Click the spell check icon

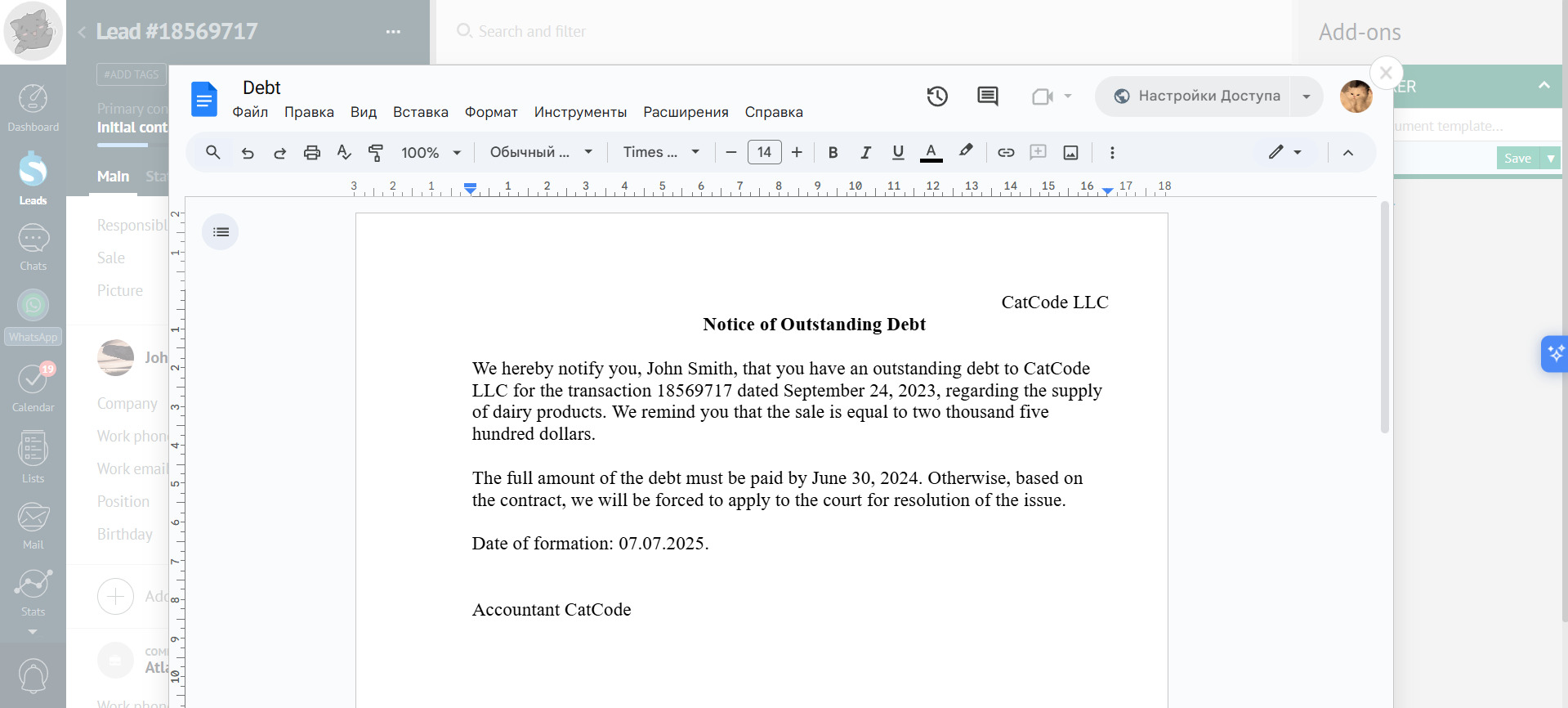(344, 153)
